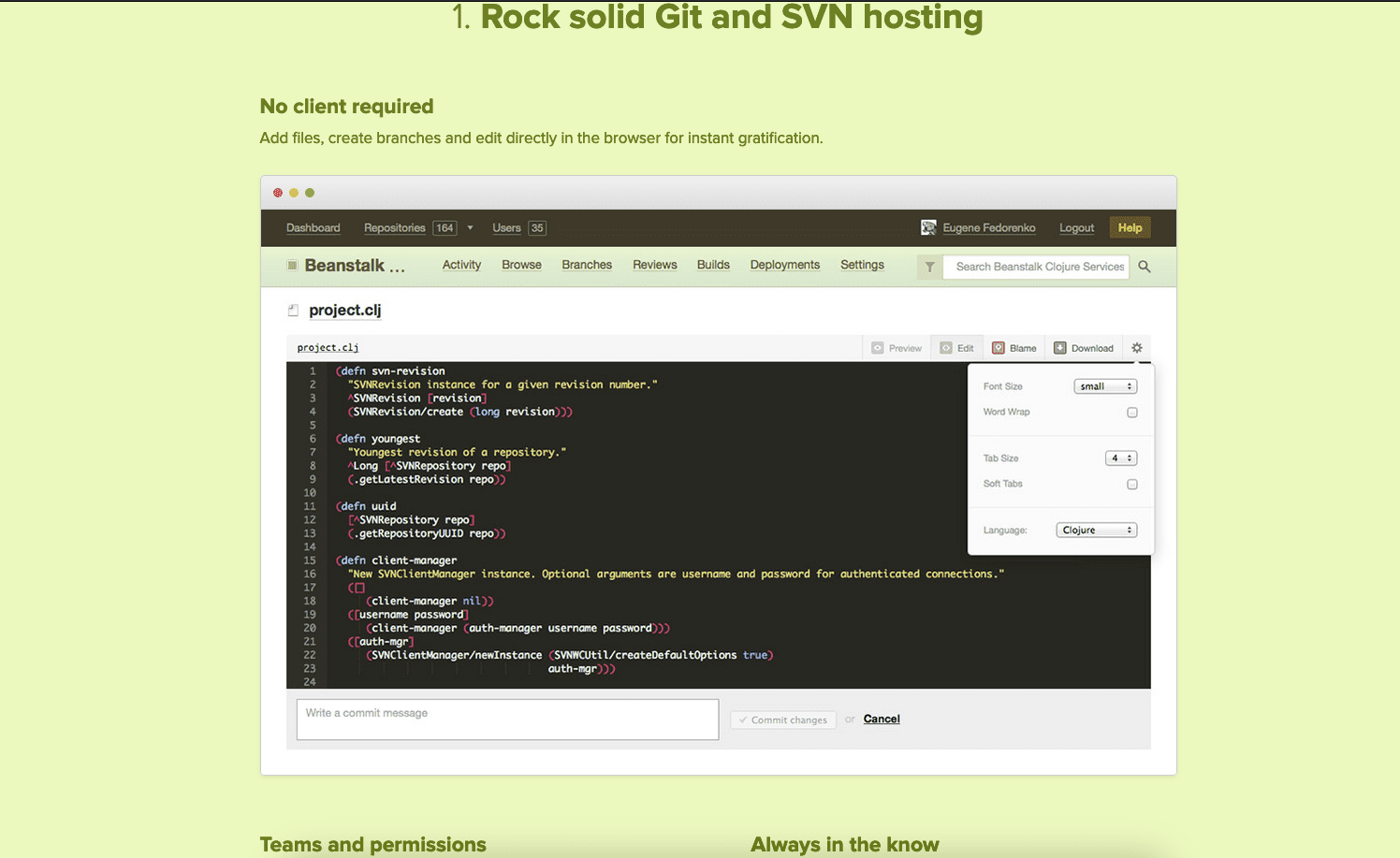Select the Preview icon for project.clj

(x=877, y=347)
